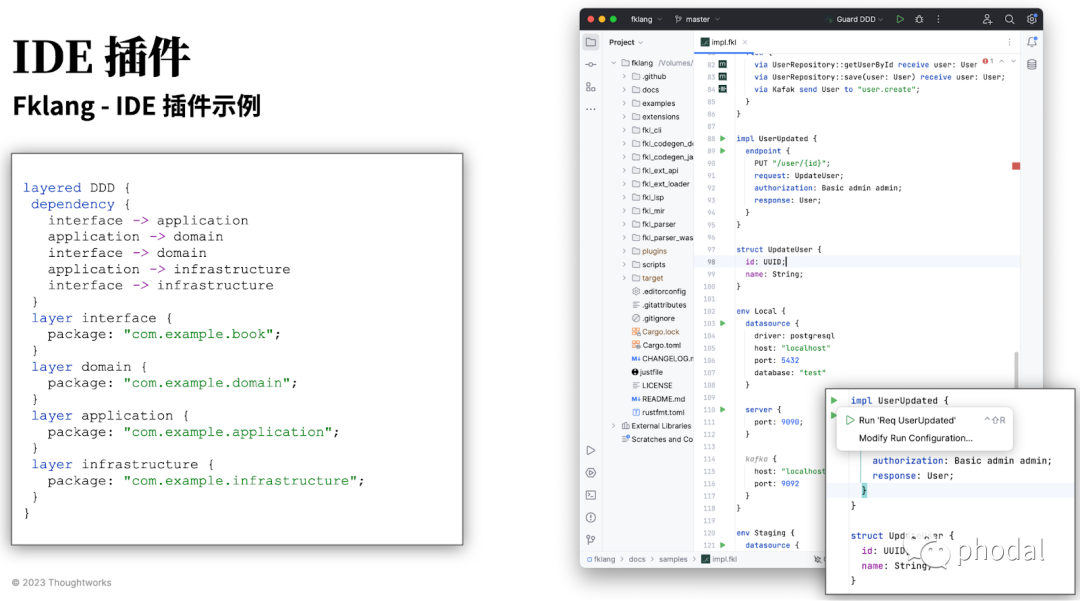1080x601 pixels.
Task: Click the editor vertical scrollbar
Action: tap(1017, 370)
